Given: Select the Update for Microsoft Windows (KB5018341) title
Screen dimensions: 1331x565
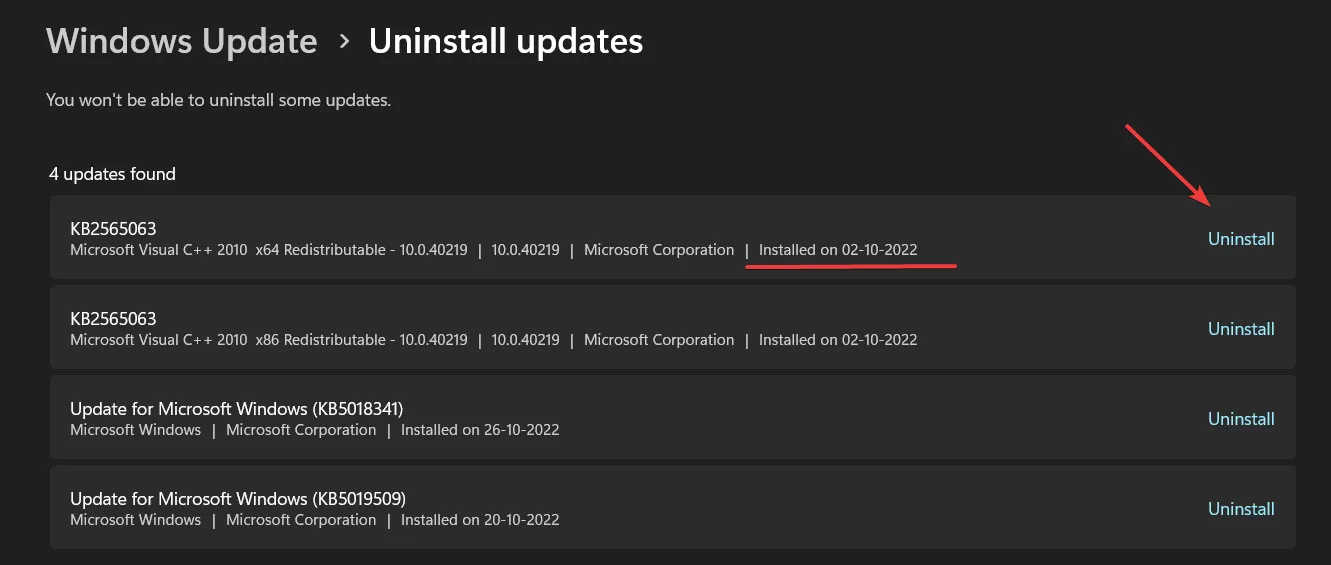Looking at the screenshot, I should point(237,408).
